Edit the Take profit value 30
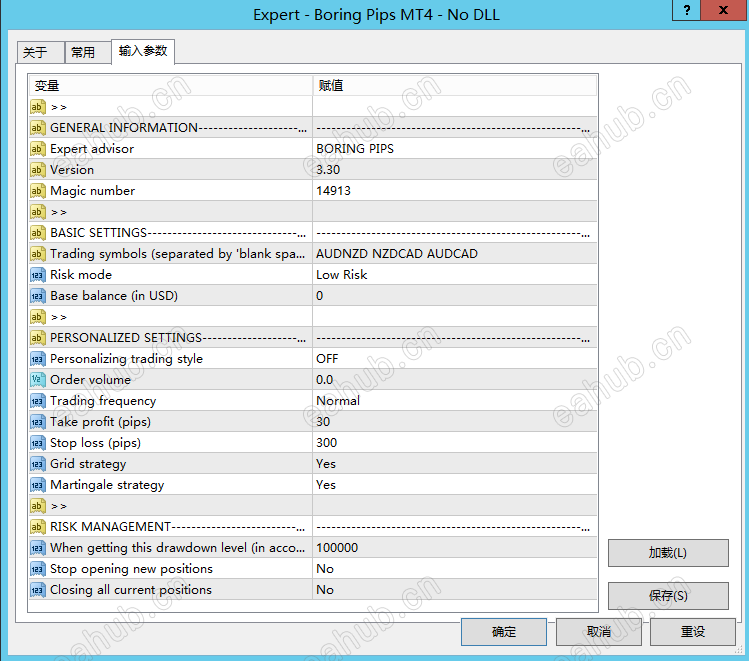Viewport: 749px width, 661px height. tap(455, 422)
